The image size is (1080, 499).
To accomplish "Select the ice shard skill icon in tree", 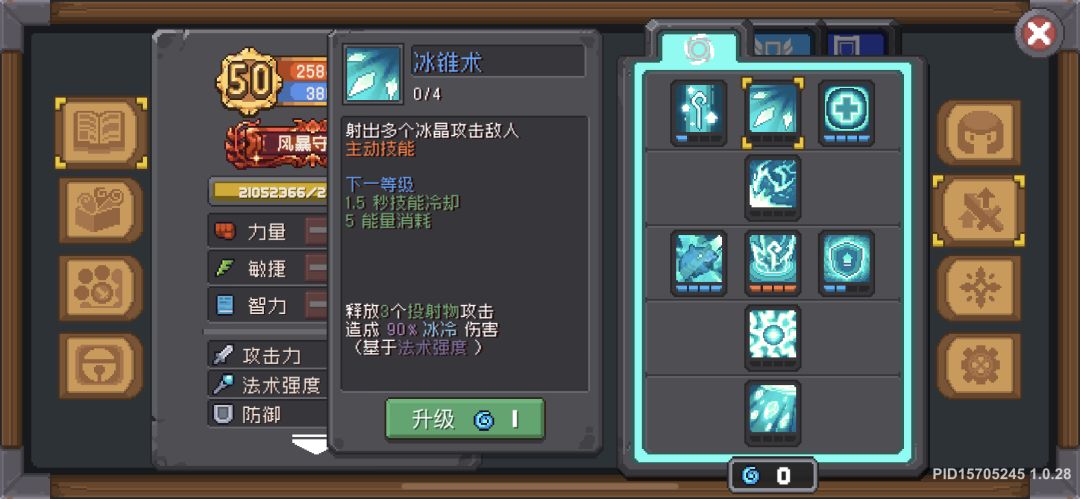I will click(x=772, y=113).
